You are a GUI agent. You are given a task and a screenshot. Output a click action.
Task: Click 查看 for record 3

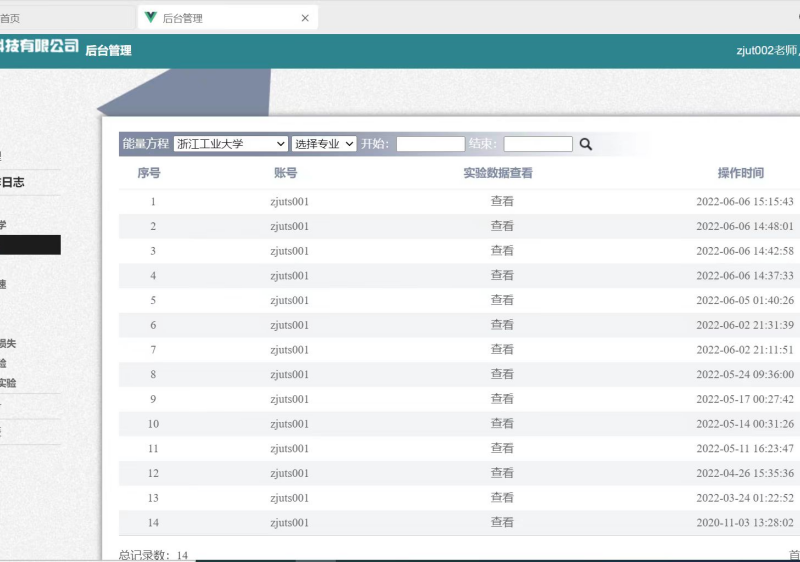coord(502,251)
